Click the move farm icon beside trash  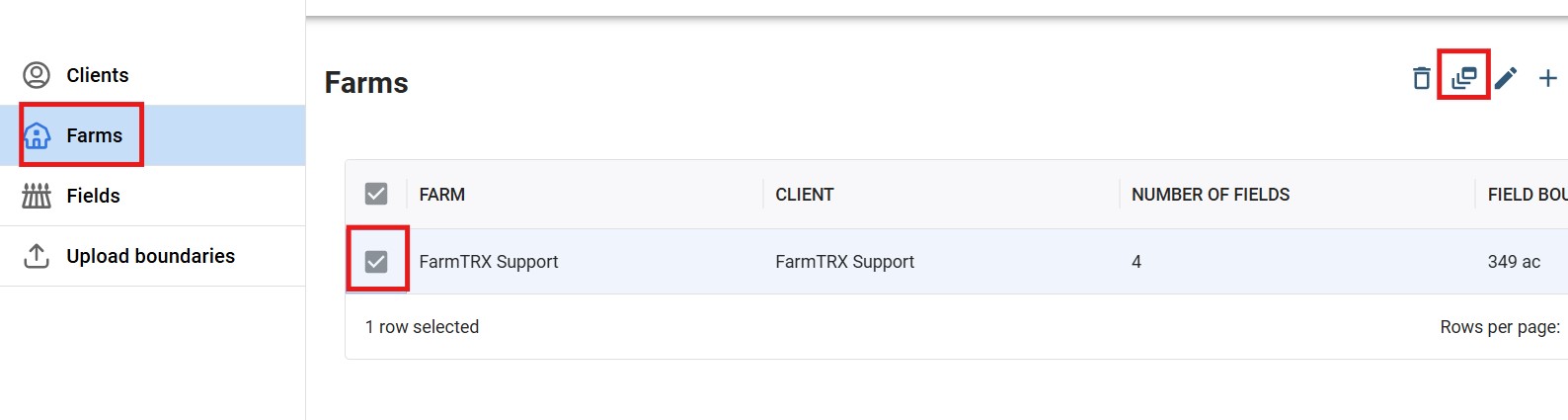point(1464,78)
